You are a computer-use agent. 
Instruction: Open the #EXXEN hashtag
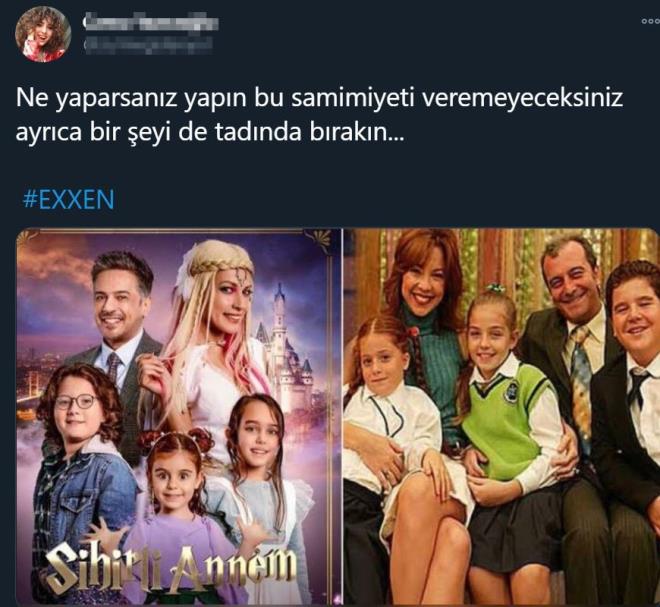click(x=68, y=200)
